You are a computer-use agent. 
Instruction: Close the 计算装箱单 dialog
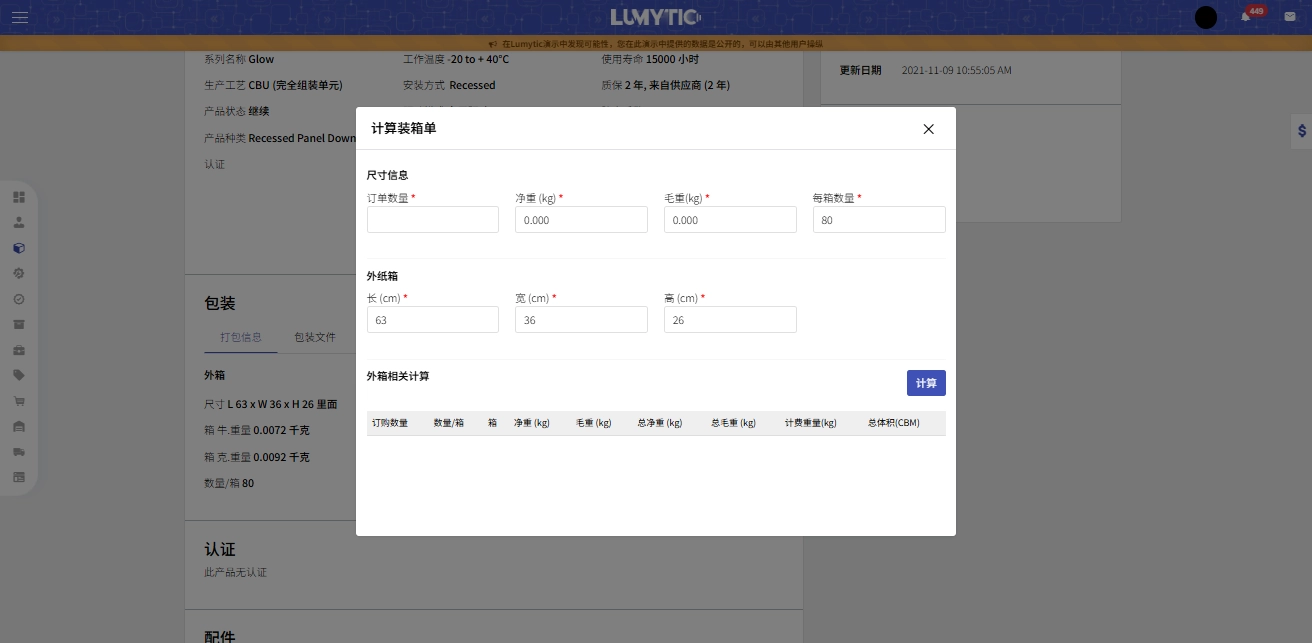(928, 129)
